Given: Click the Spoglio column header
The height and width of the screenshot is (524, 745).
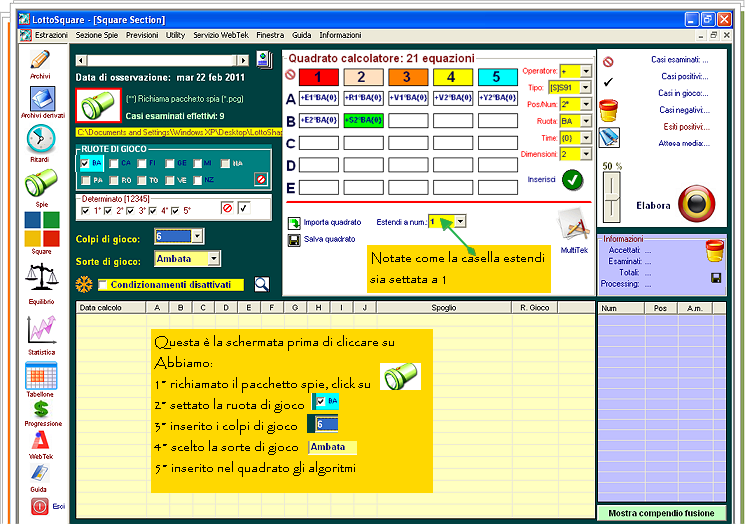Looking at the screenshot, I should (444, 308).
